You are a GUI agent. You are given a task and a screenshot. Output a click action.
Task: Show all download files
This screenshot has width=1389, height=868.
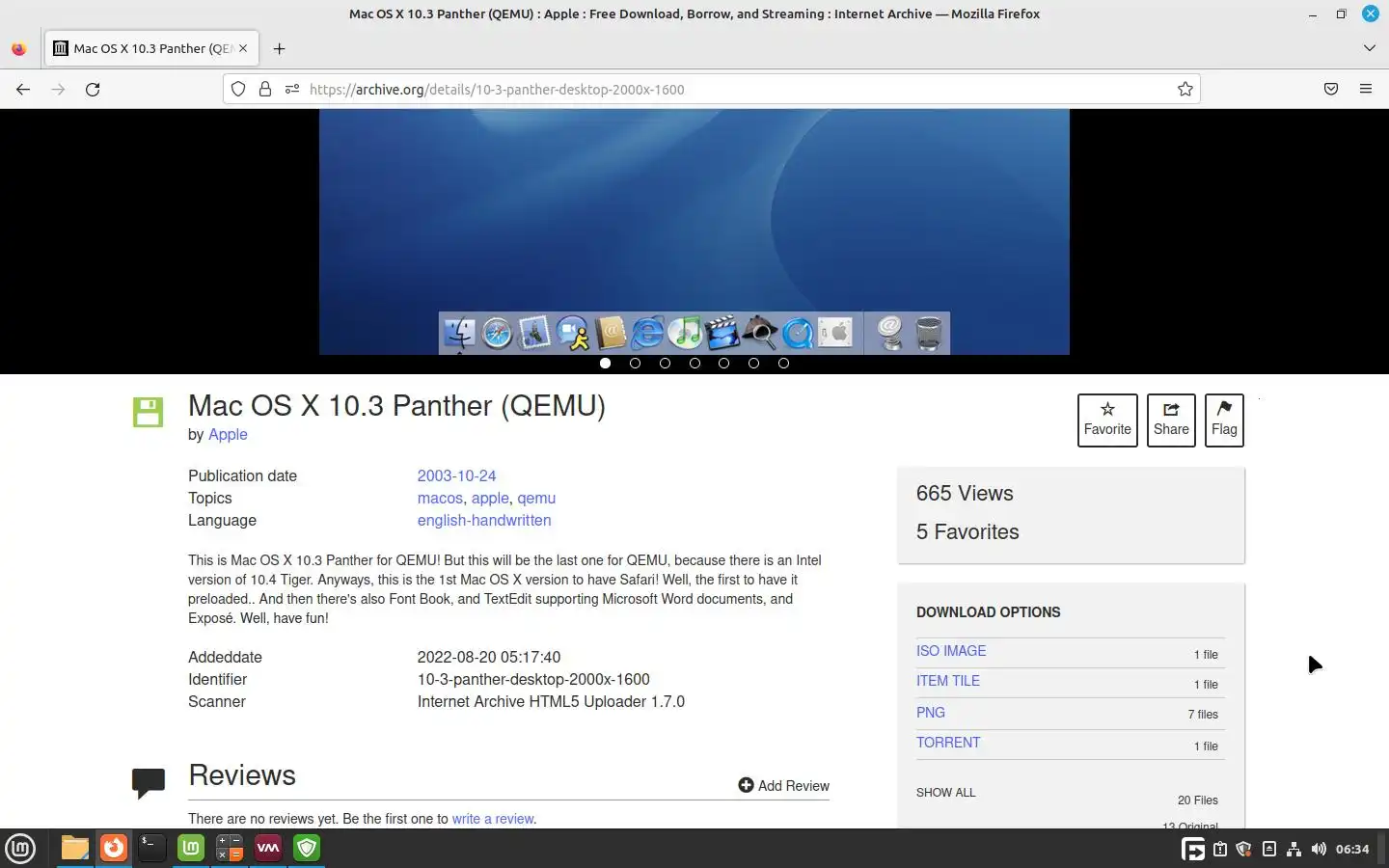(945, 792)
